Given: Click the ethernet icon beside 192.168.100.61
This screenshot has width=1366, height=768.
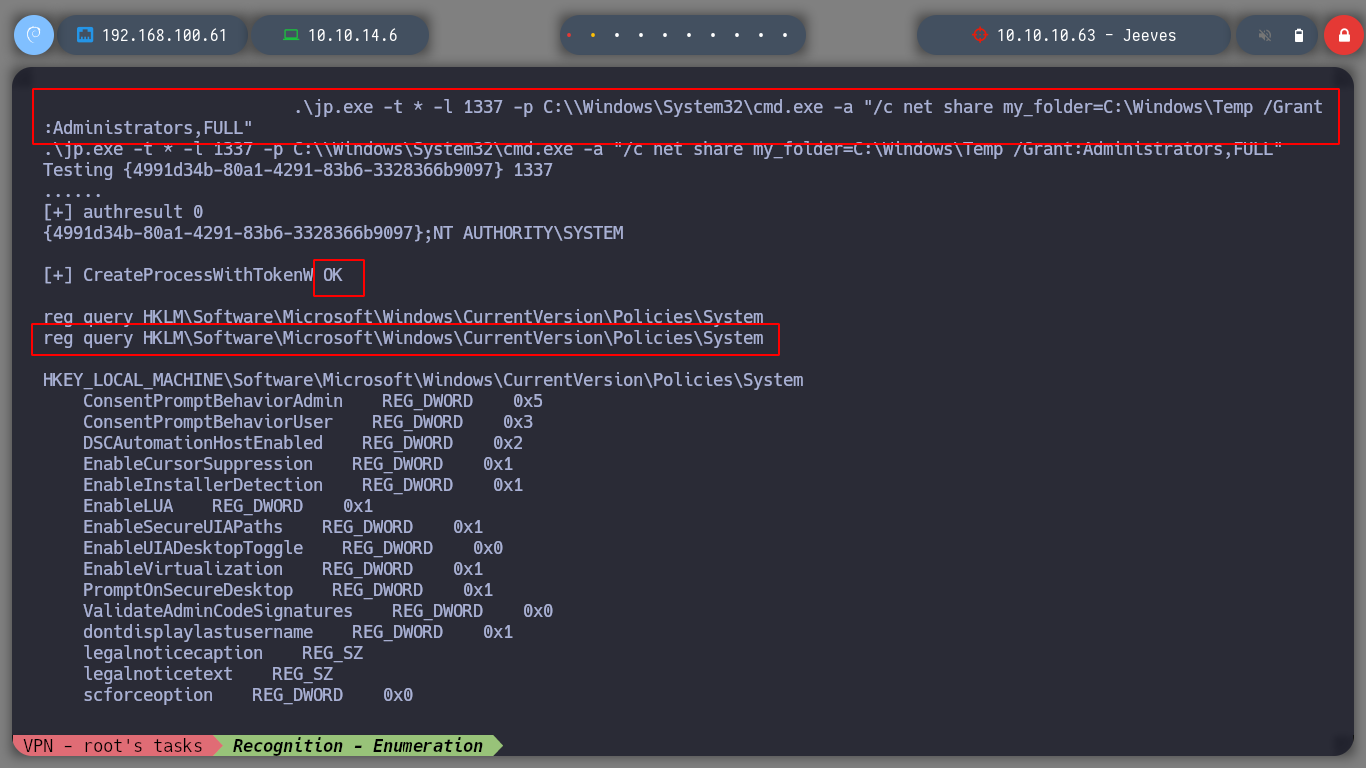Looking at the screenshot, I should (85, 35).
